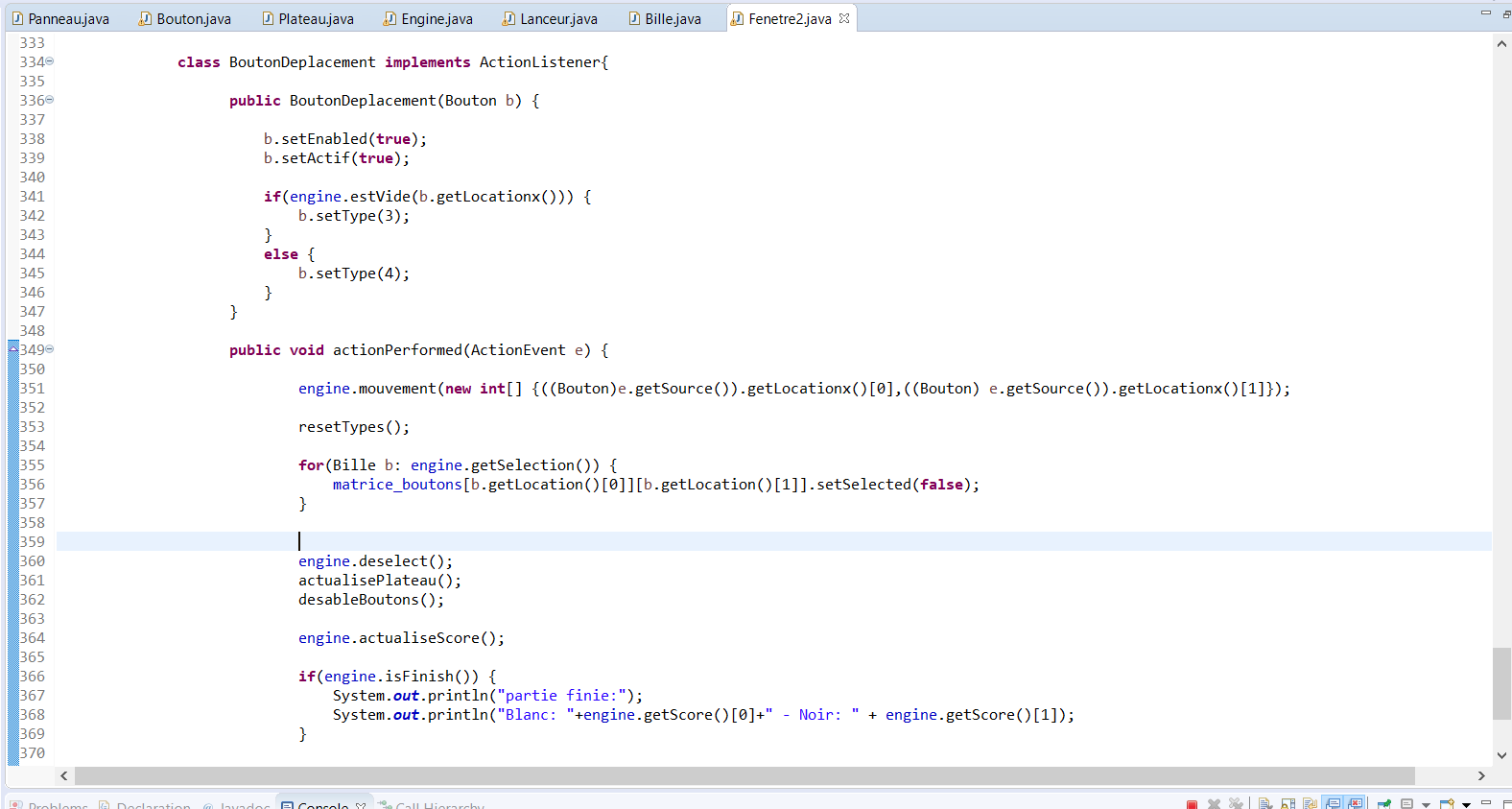Expand the Open Console dropdown arrow
1512x809 pixels.
point(1466,805)
